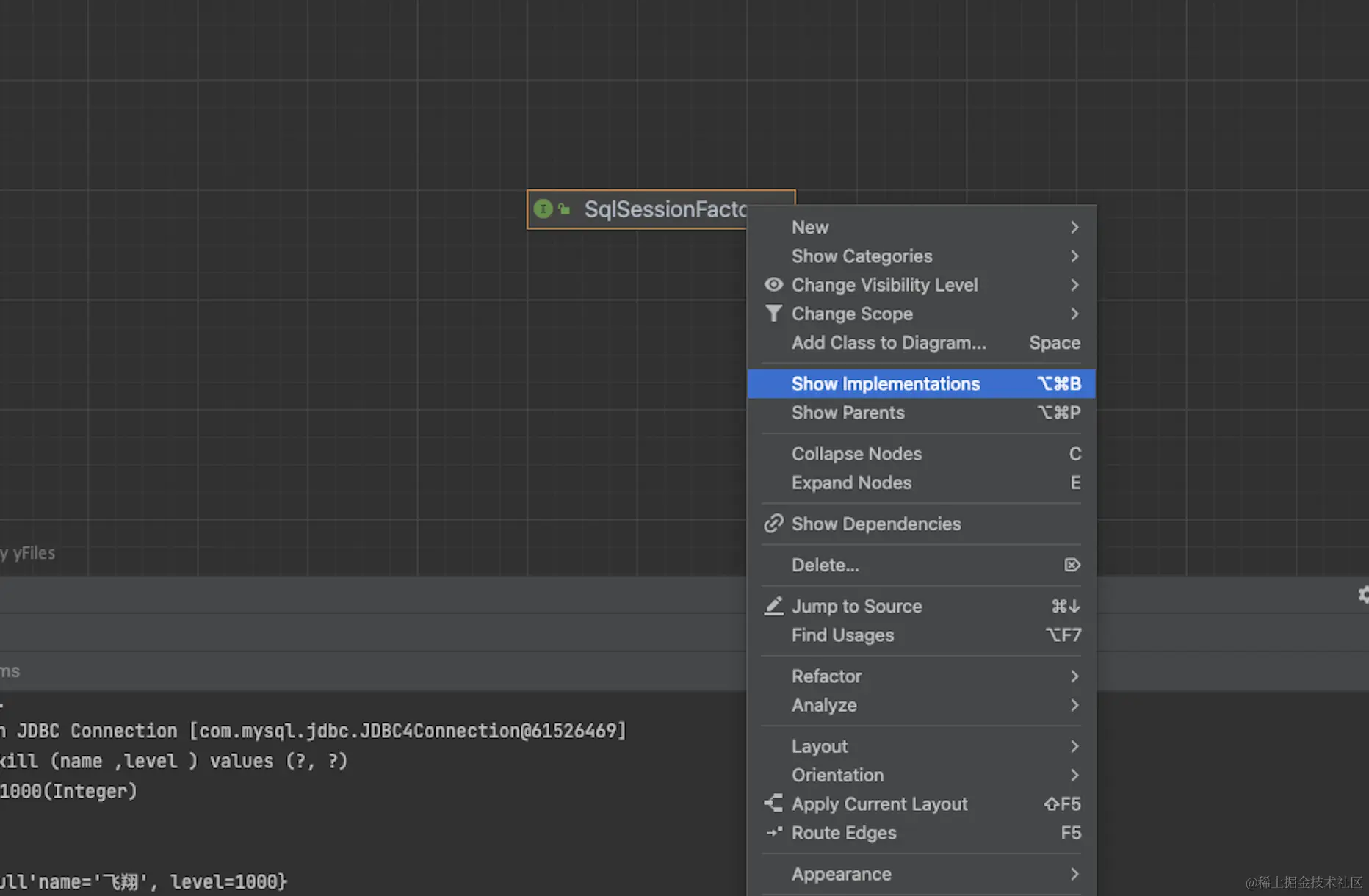Expand the Refactor submenu arrow

point(1074,676)
